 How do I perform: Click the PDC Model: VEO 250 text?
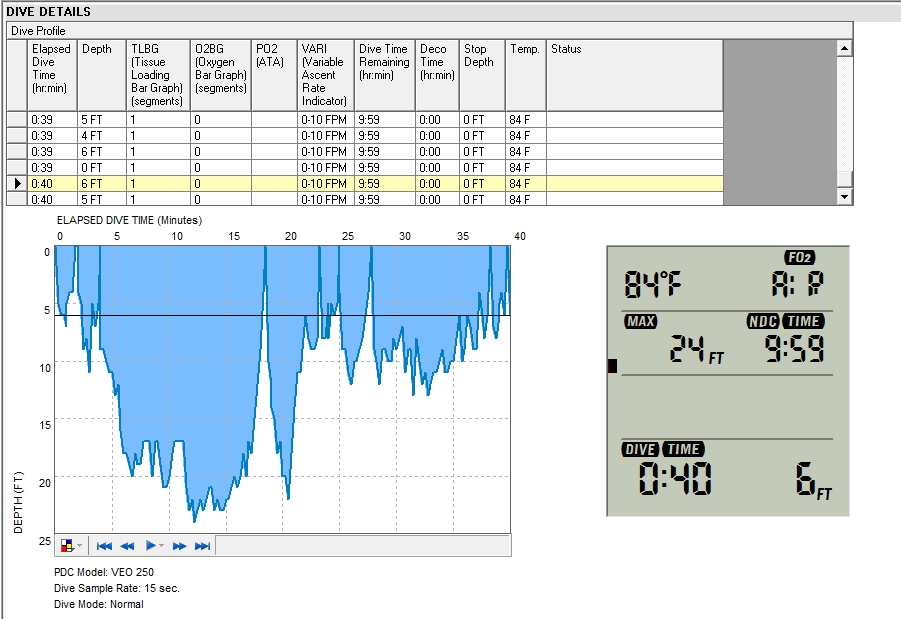point(104,572)
